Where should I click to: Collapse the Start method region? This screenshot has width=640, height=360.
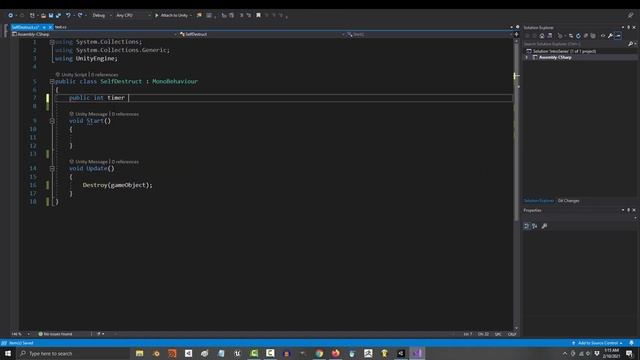52,121
